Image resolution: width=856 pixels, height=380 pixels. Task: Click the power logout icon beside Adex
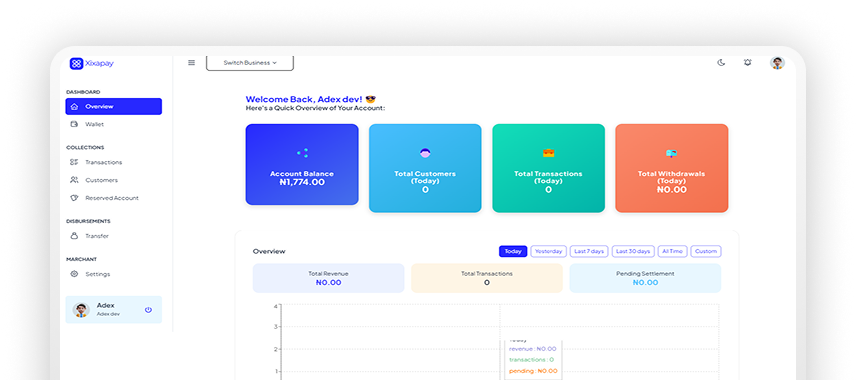coord(148,310)
